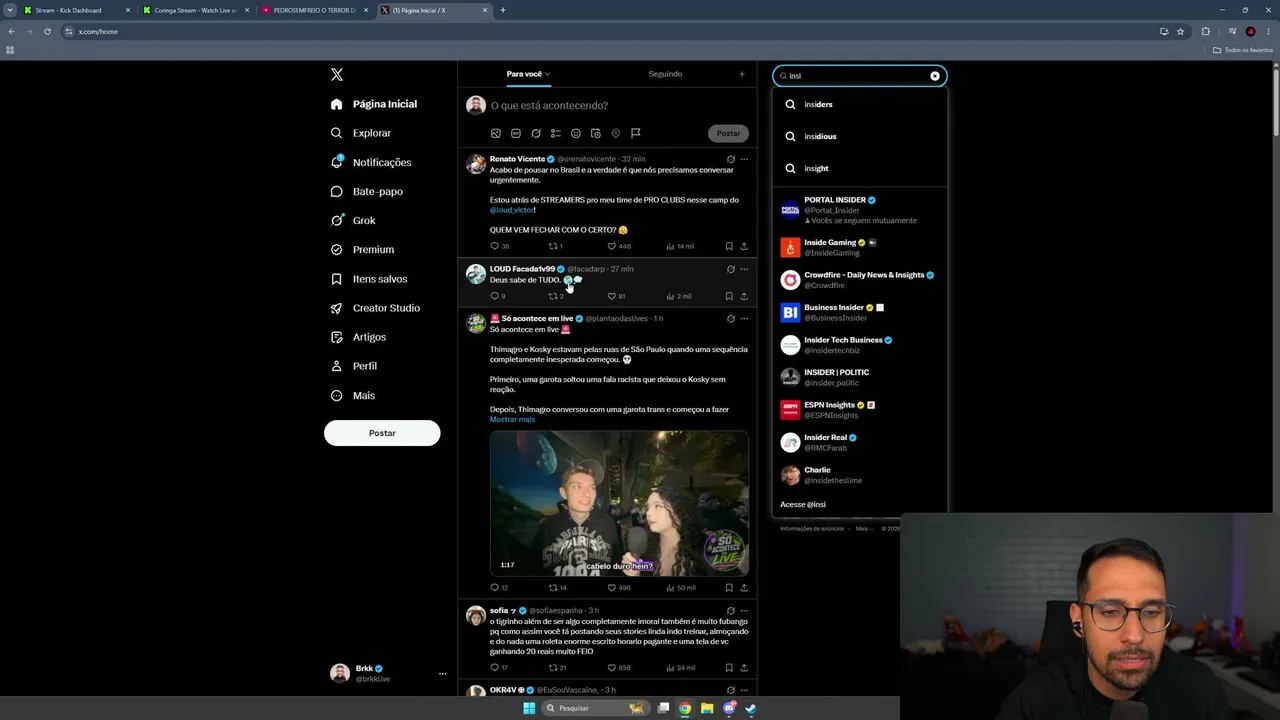Add a GIF to the post composer
Viewport: 1280px width, 720px height.
pyautogui.click(x=516, y=133)
